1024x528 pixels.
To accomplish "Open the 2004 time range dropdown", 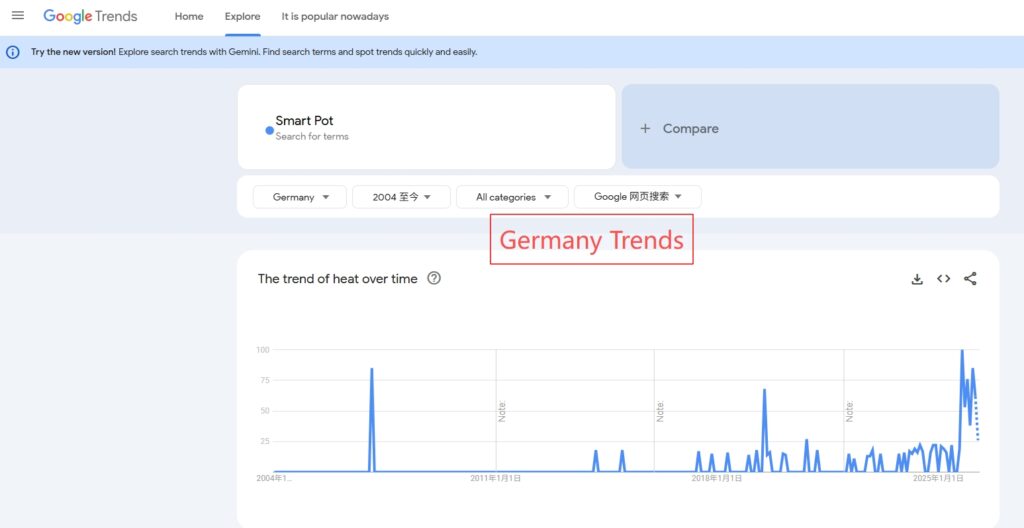I will tap(401, 197).
